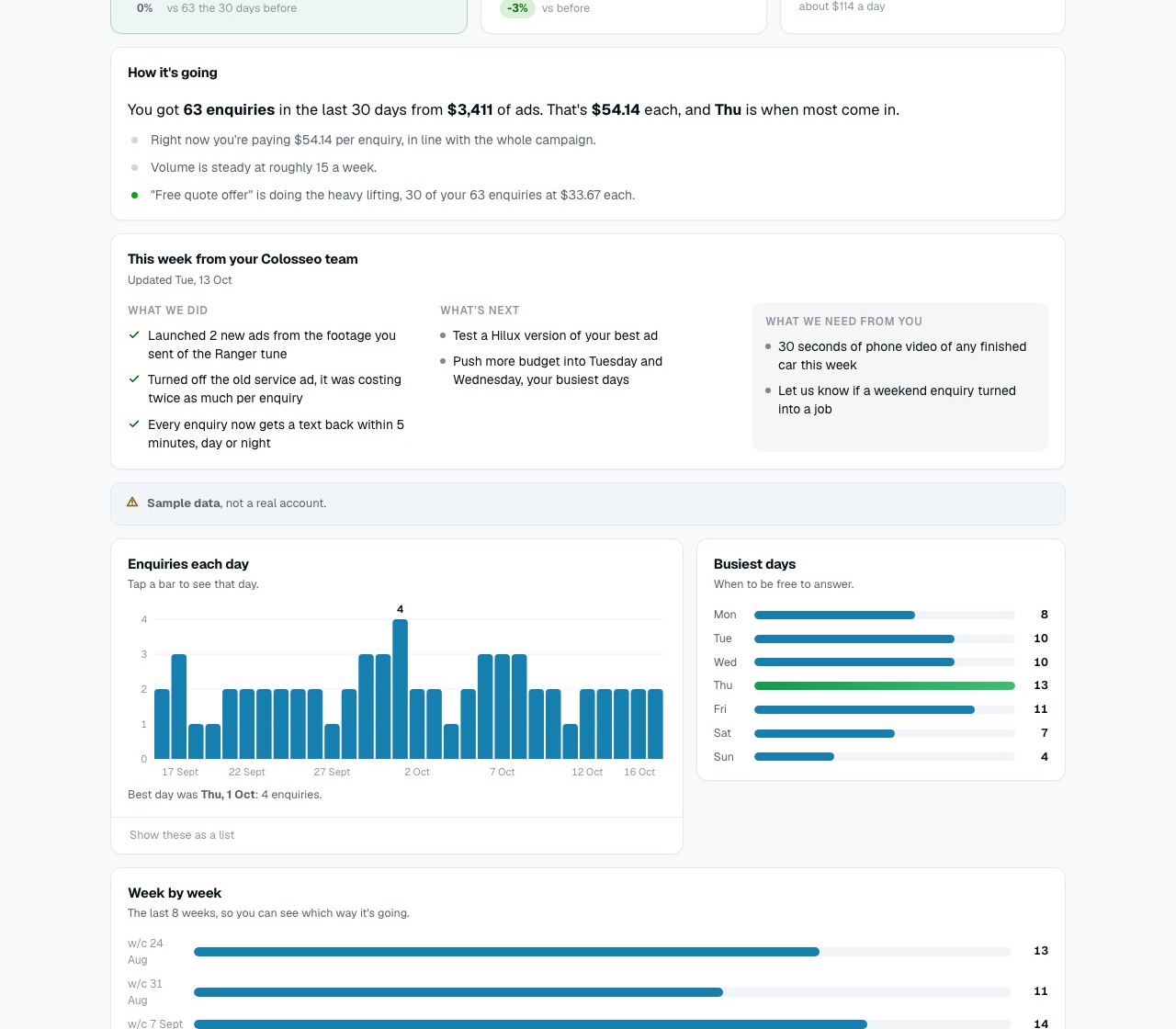Click the WHAT WE DID column heading

[168, 311]
